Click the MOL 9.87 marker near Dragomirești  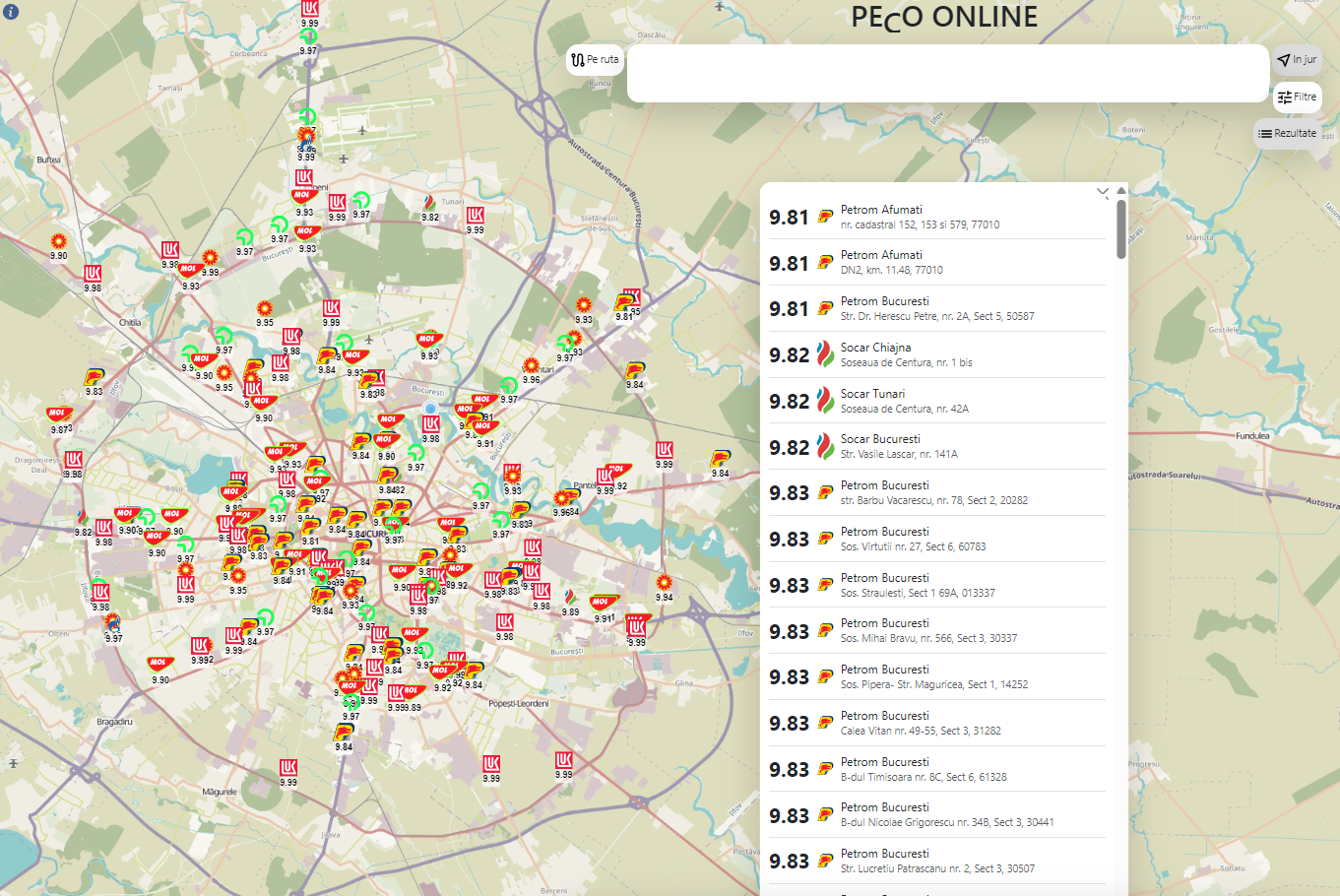(58, 415)
